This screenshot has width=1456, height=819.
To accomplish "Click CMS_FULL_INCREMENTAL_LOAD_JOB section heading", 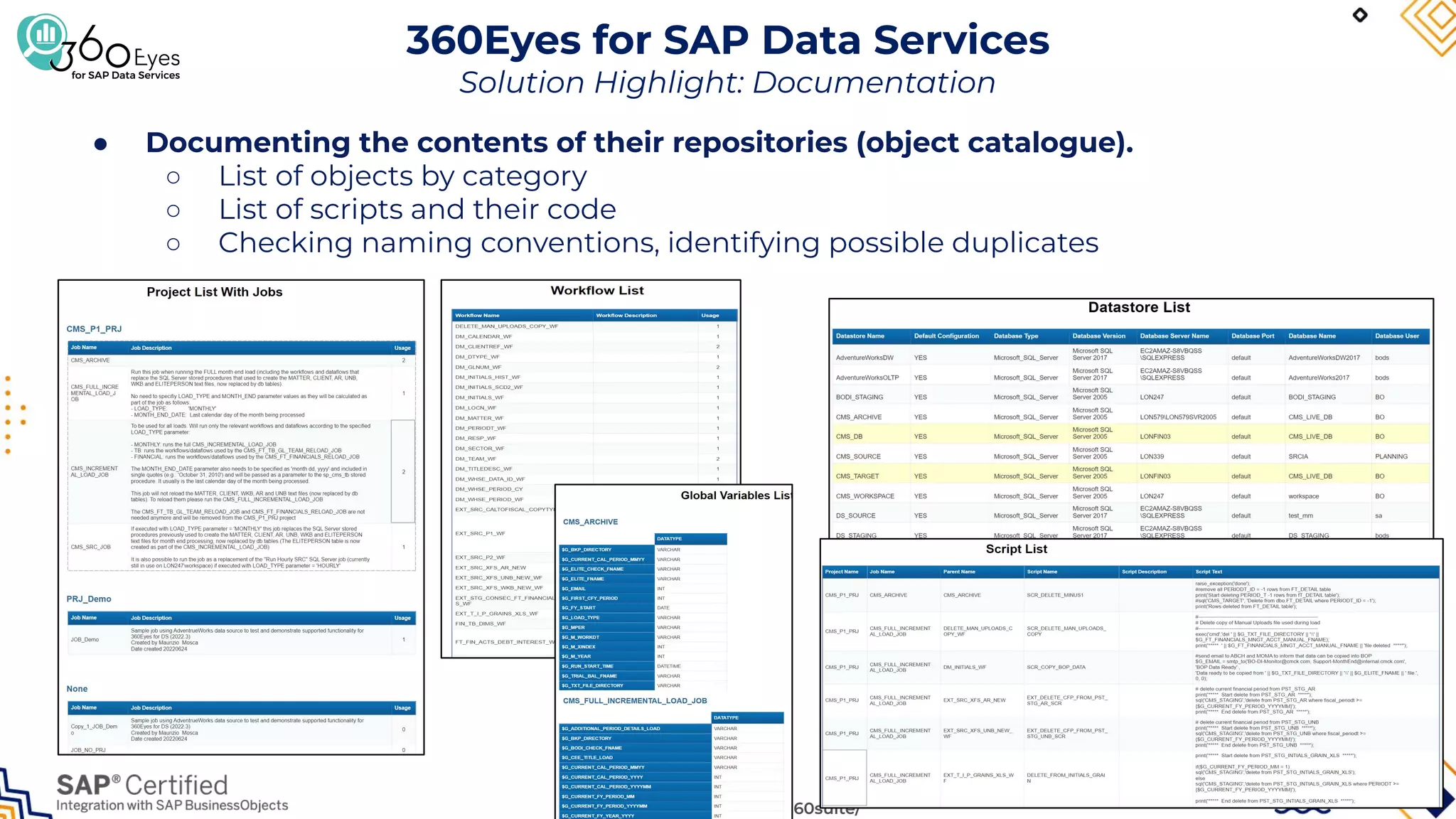I will pyautogui.click(x=635, y=701).
